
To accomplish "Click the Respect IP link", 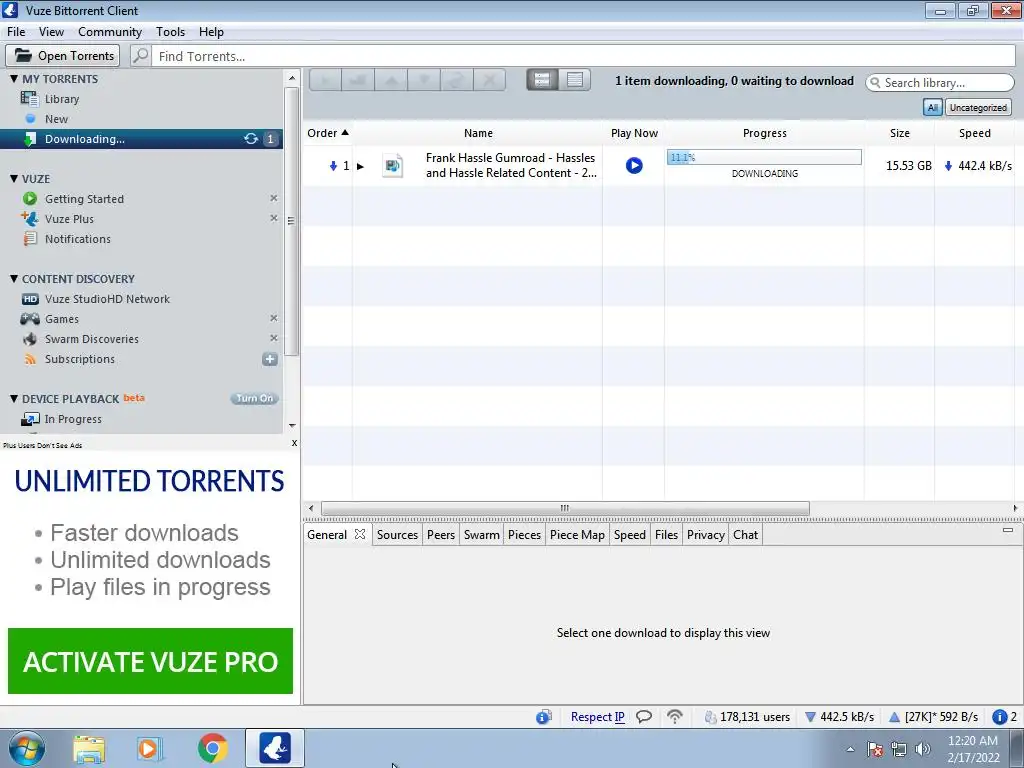I will [x=597, y=716].
